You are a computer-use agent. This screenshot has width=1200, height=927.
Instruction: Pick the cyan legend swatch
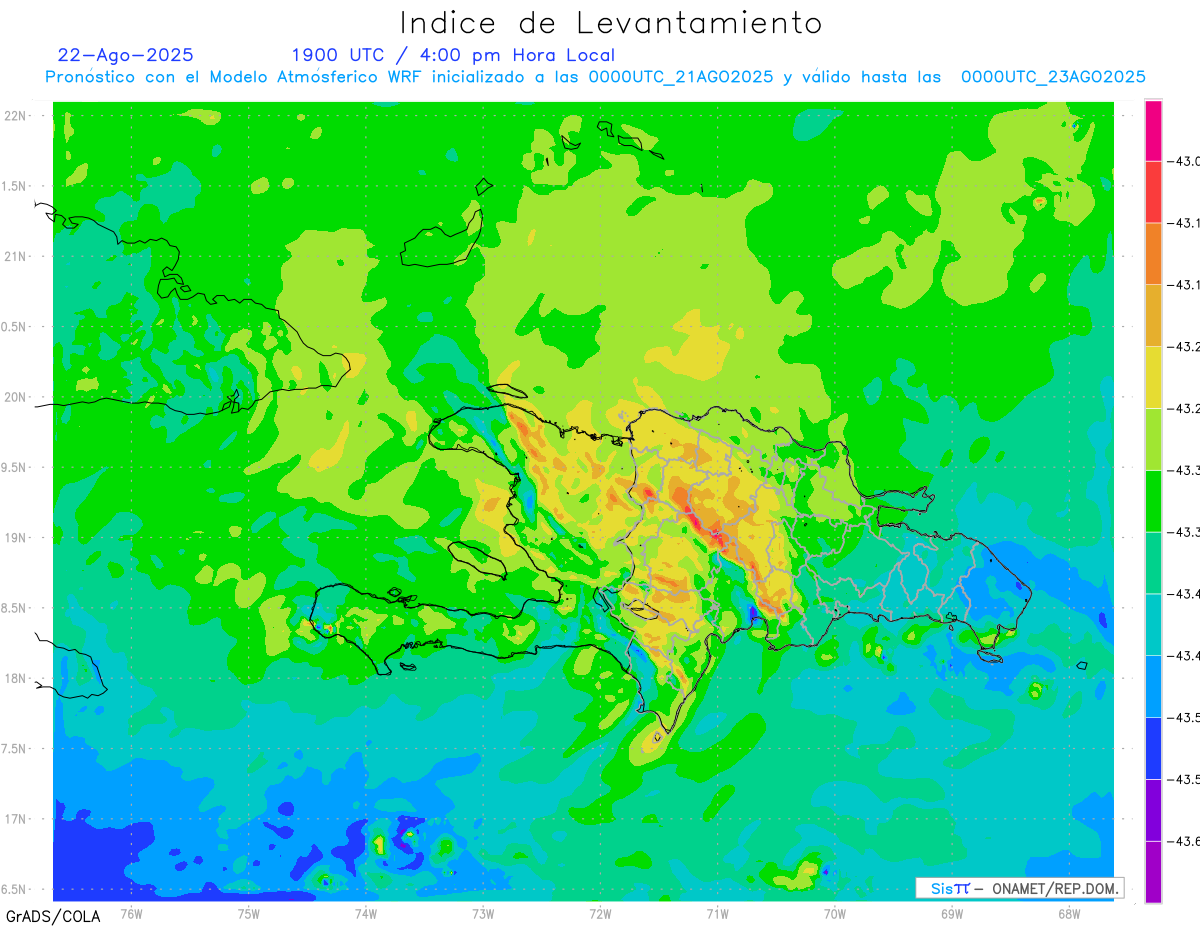(x=1153, y=625)
